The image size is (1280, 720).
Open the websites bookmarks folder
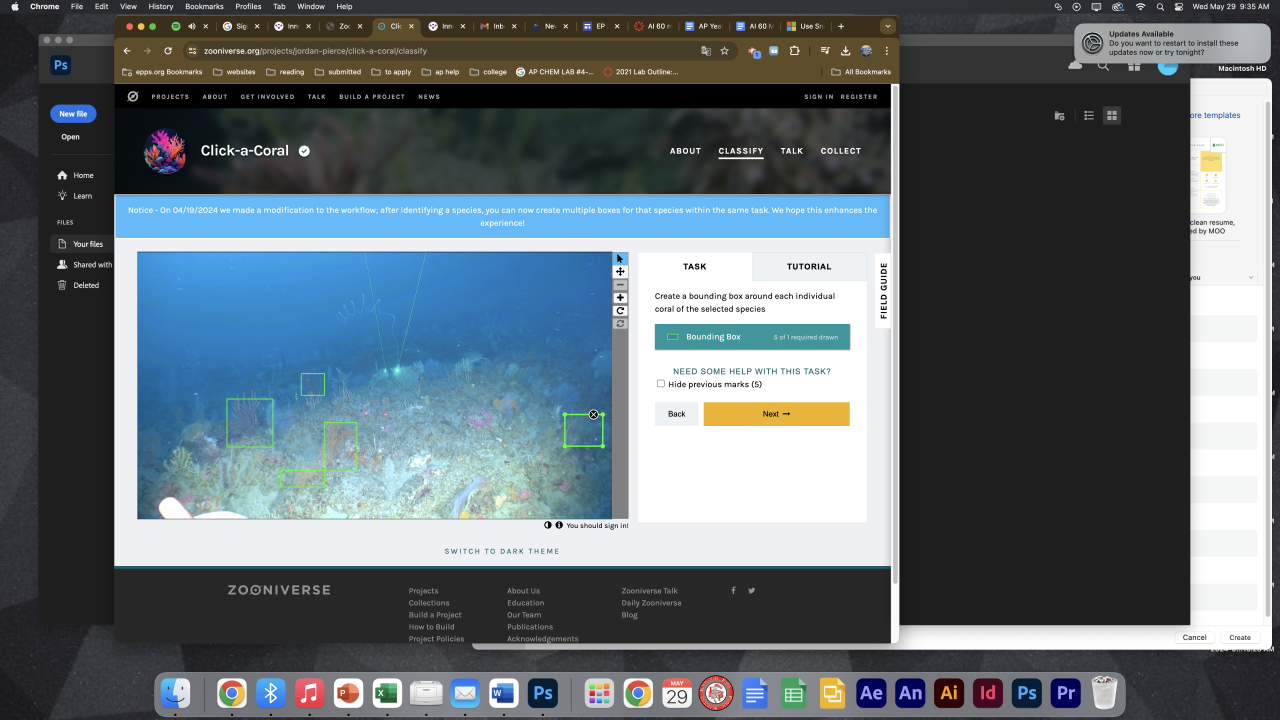coord(234,72)
